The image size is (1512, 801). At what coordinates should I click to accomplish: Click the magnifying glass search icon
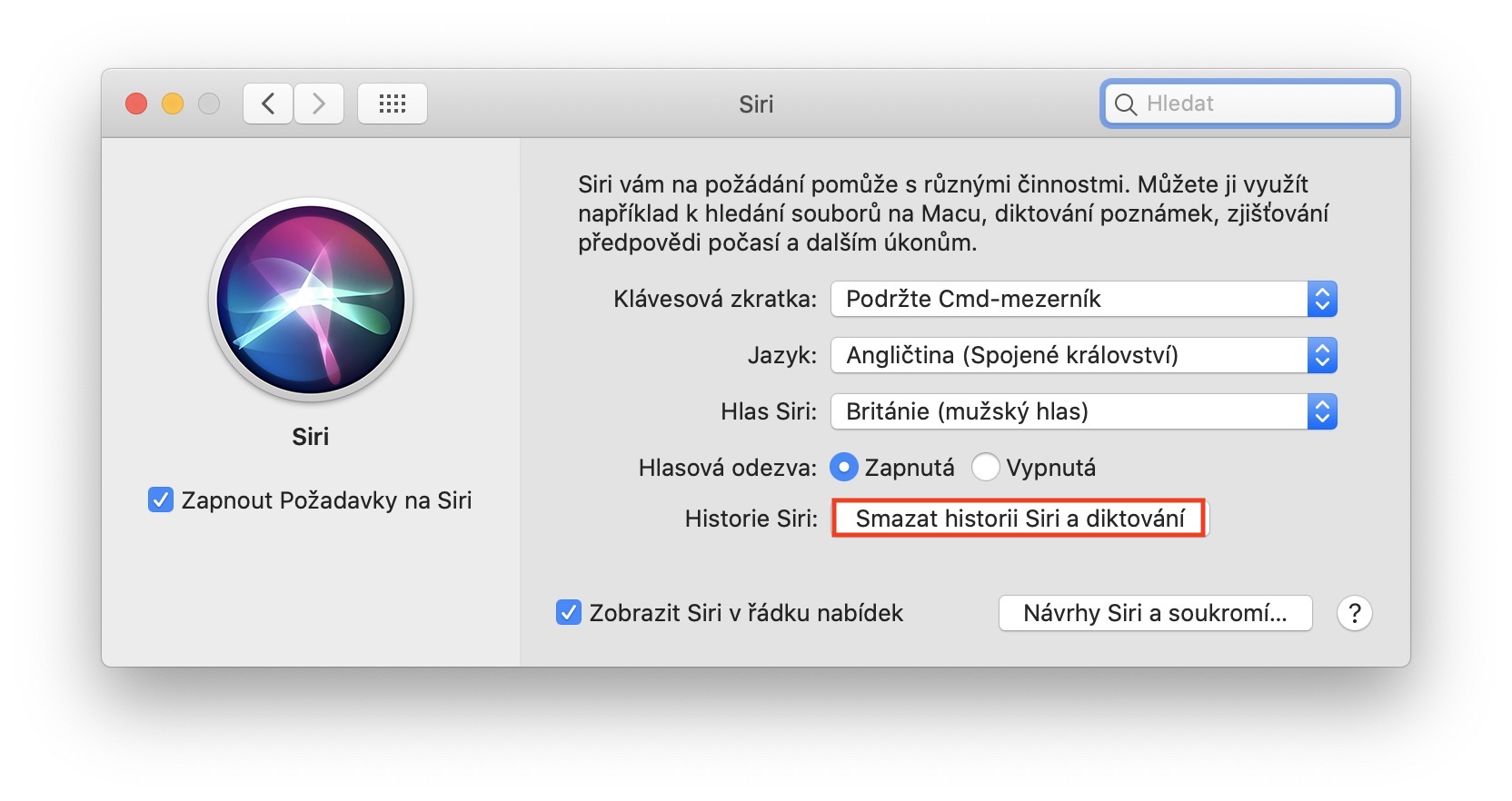coord(1126,104)
